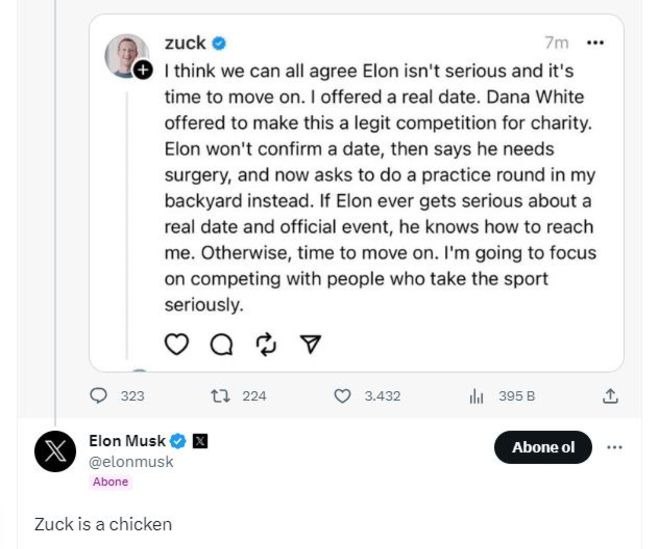Open the three-dot menu on zuck's post
This screenshot has width=659, height=549.
pos(596,44)
